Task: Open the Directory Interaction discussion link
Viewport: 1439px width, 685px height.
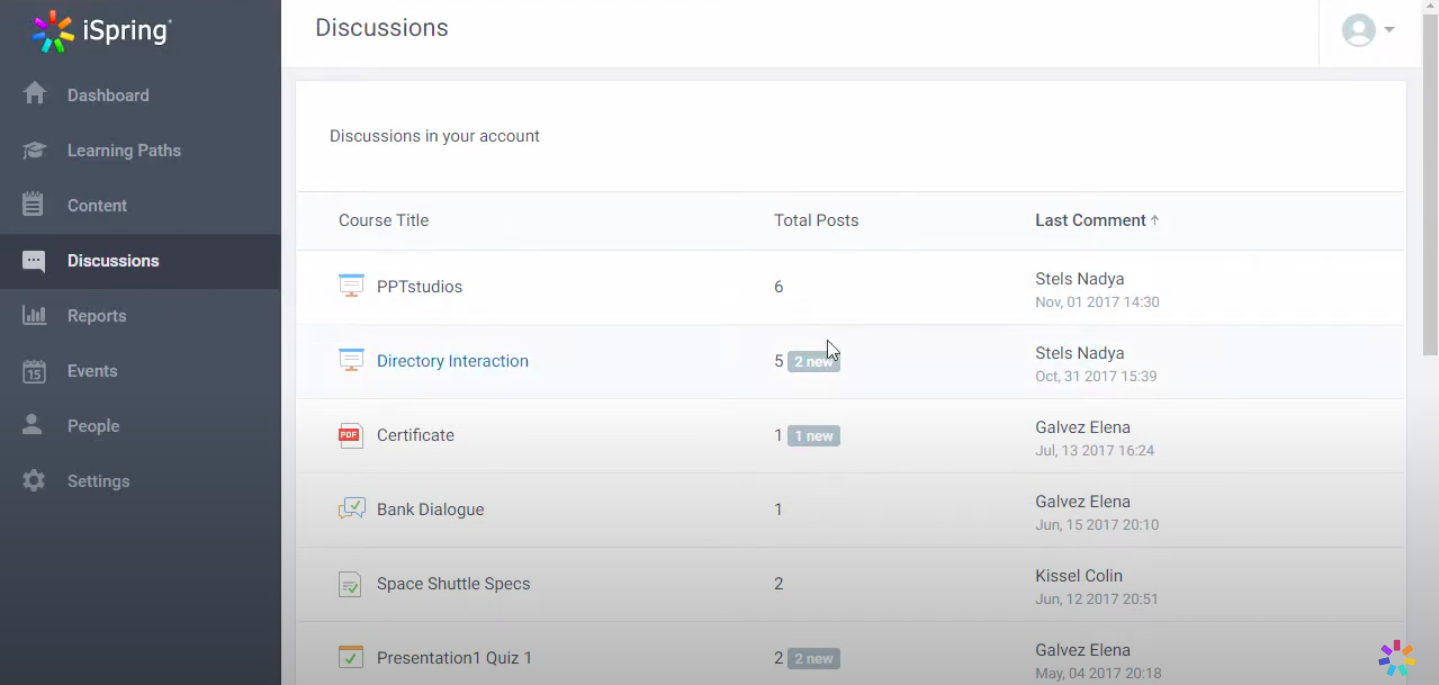Action: point(452,361)
